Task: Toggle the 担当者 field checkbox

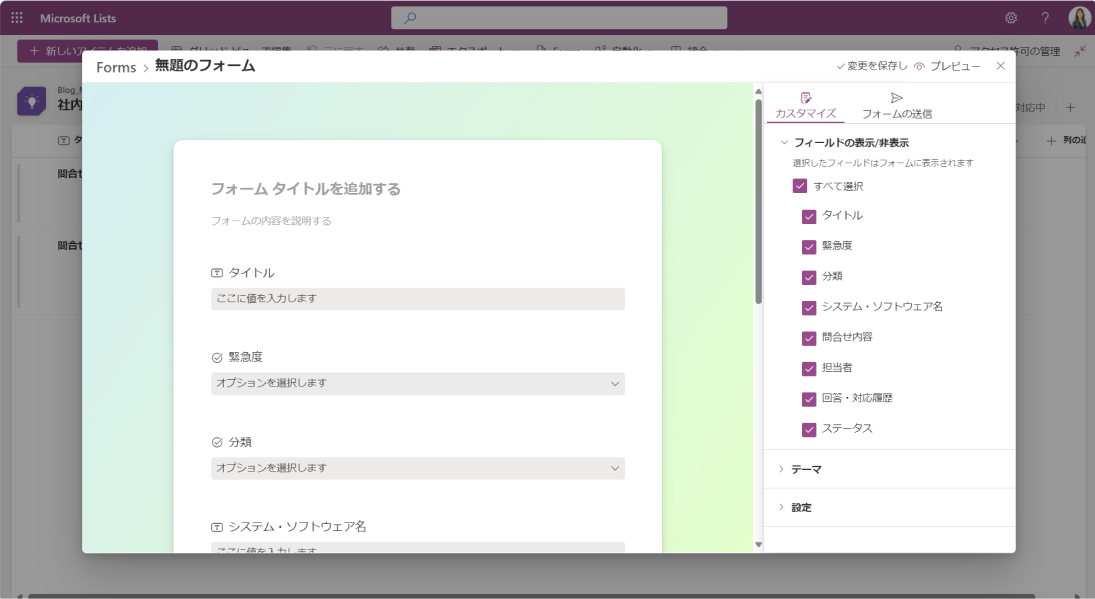Action: pyautogui.click(x=809, y=368)
